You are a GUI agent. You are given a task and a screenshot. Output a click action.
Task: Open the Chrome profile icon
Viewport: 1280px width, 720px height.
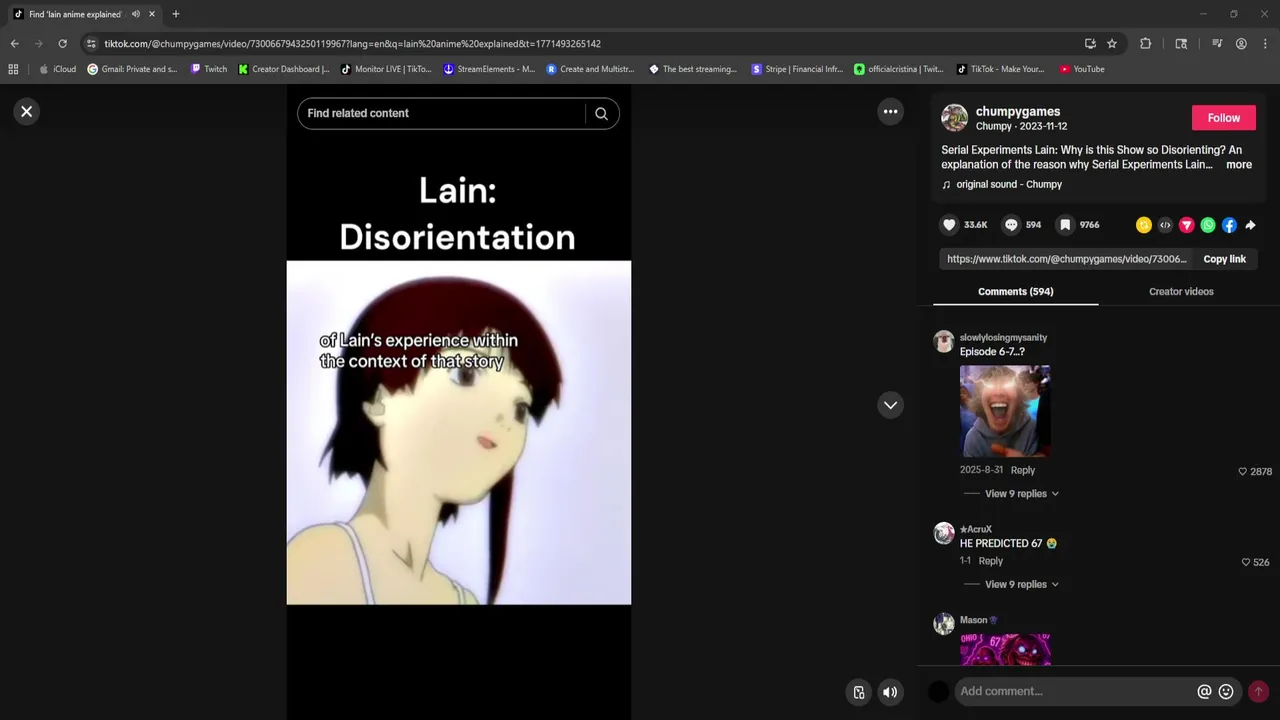tap(1241, 44)
